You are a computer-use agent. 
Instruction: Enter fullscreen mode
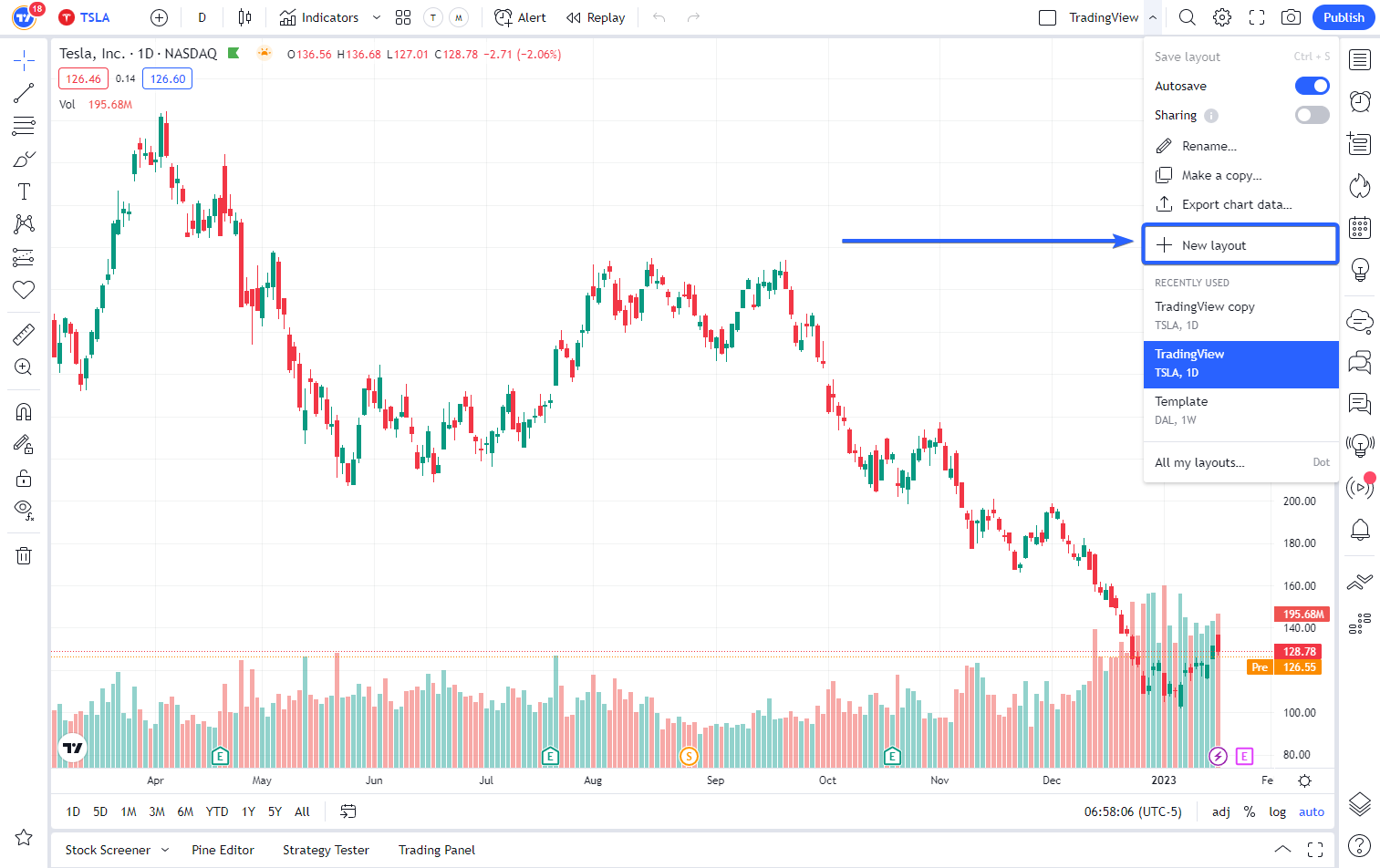pyautogui.click(x=1257, y=17)
